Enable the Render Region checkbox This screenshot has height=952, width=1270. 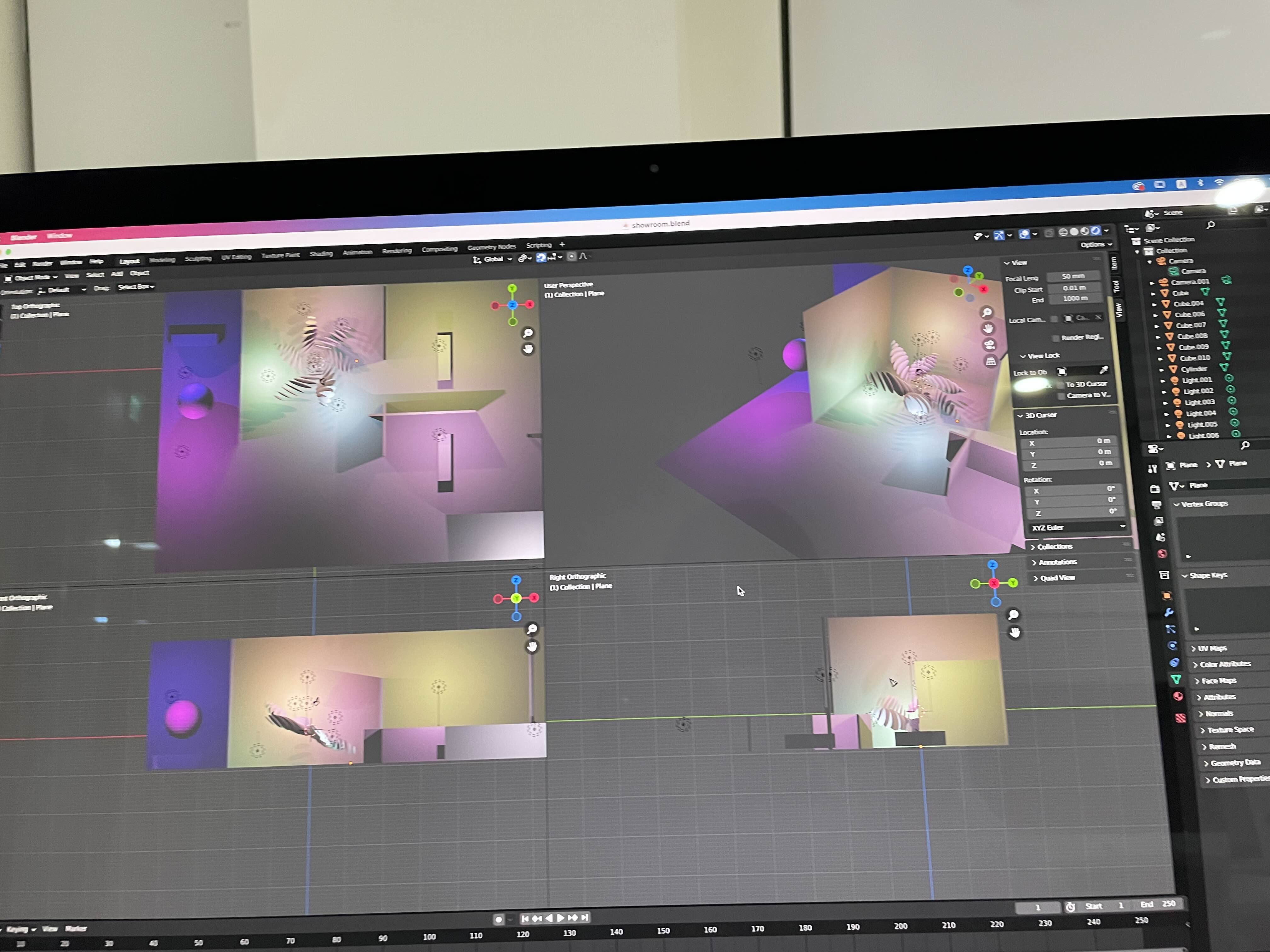tap(1055, 338)
